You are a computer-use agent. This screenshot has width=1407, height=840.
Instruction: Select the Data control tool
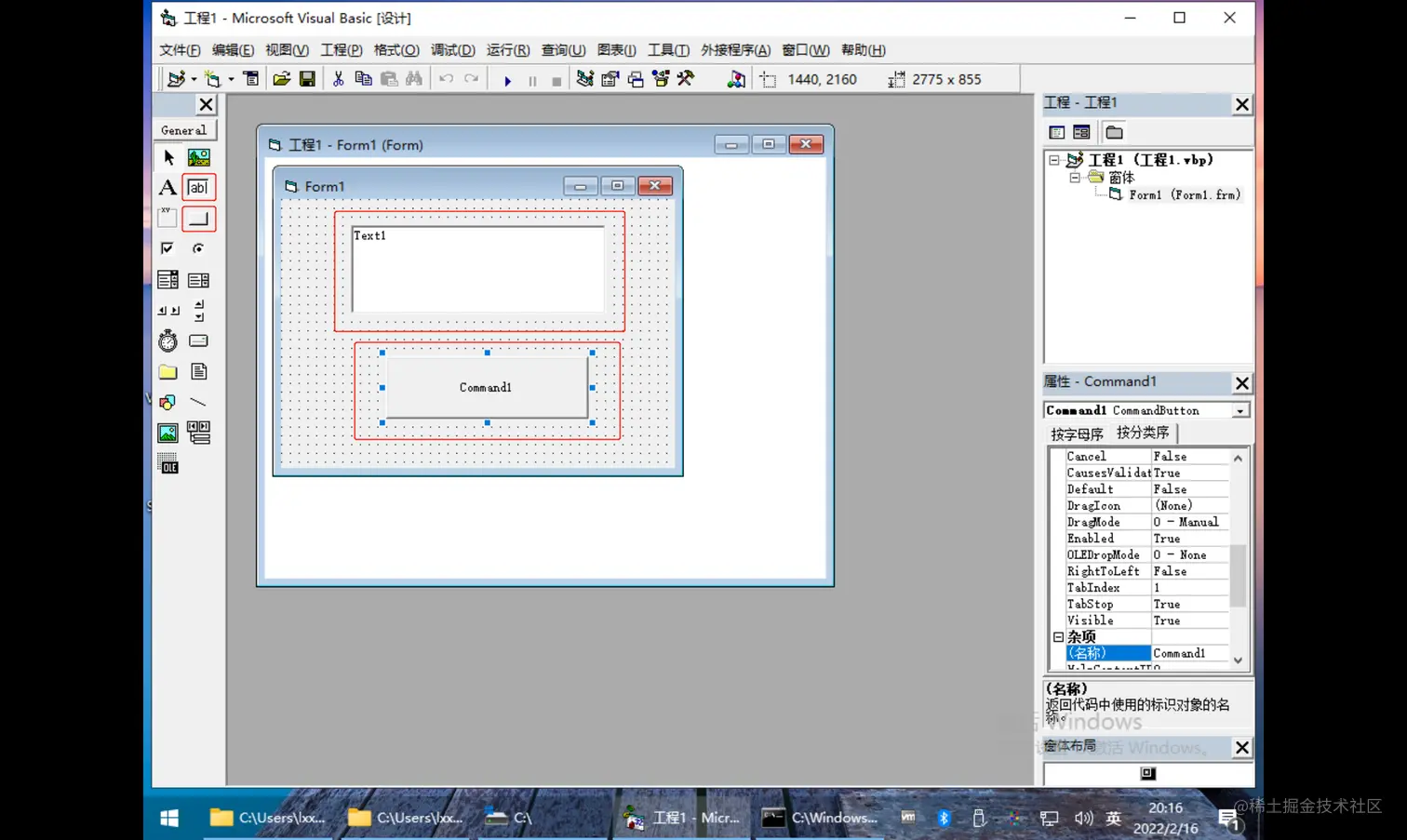198,433
